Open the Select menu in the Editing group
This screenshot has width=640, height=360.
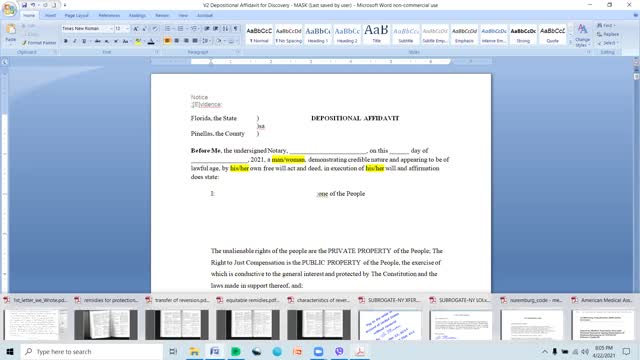607,43
